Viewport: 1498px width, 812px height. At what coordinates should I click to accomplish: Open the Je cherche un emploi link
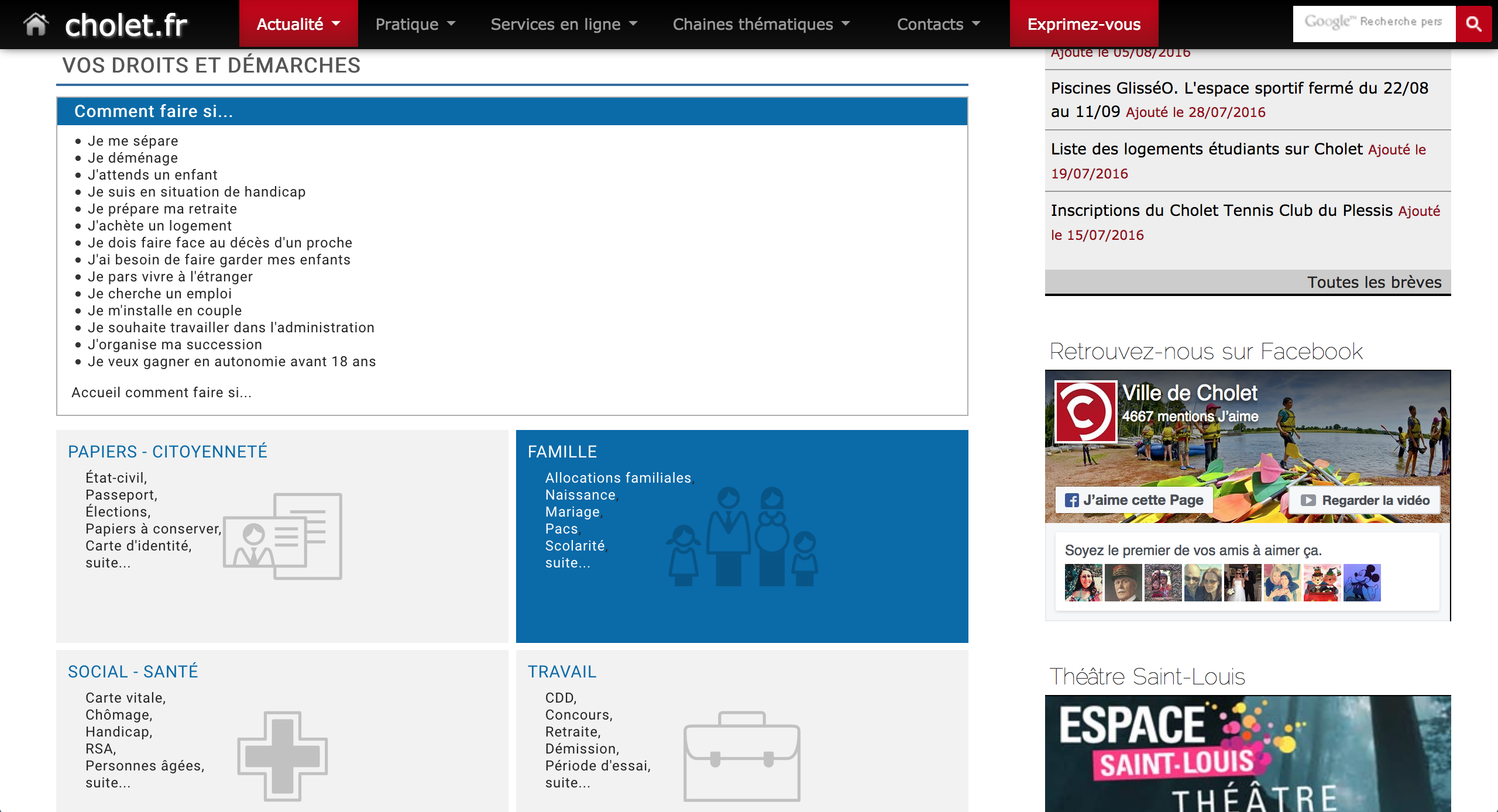click(160, 294)
